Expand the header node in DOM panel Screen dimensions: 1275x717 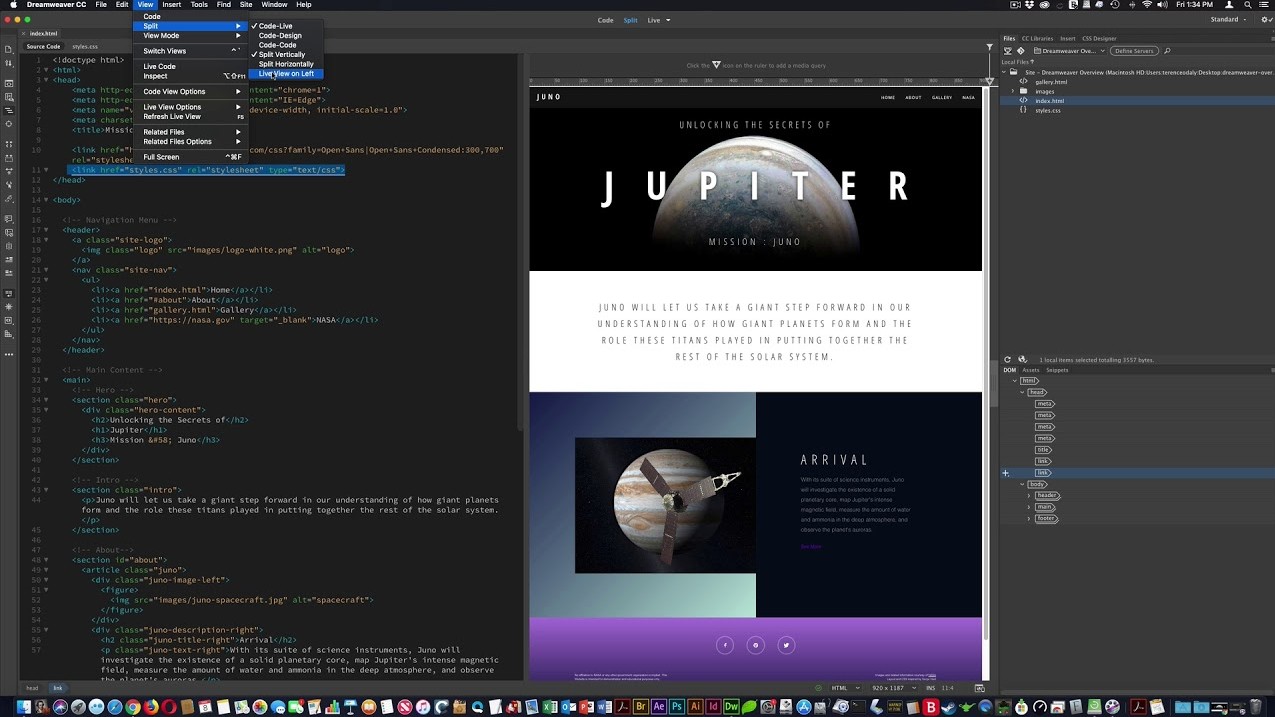pyautogui.click(x=1029, y=496)
